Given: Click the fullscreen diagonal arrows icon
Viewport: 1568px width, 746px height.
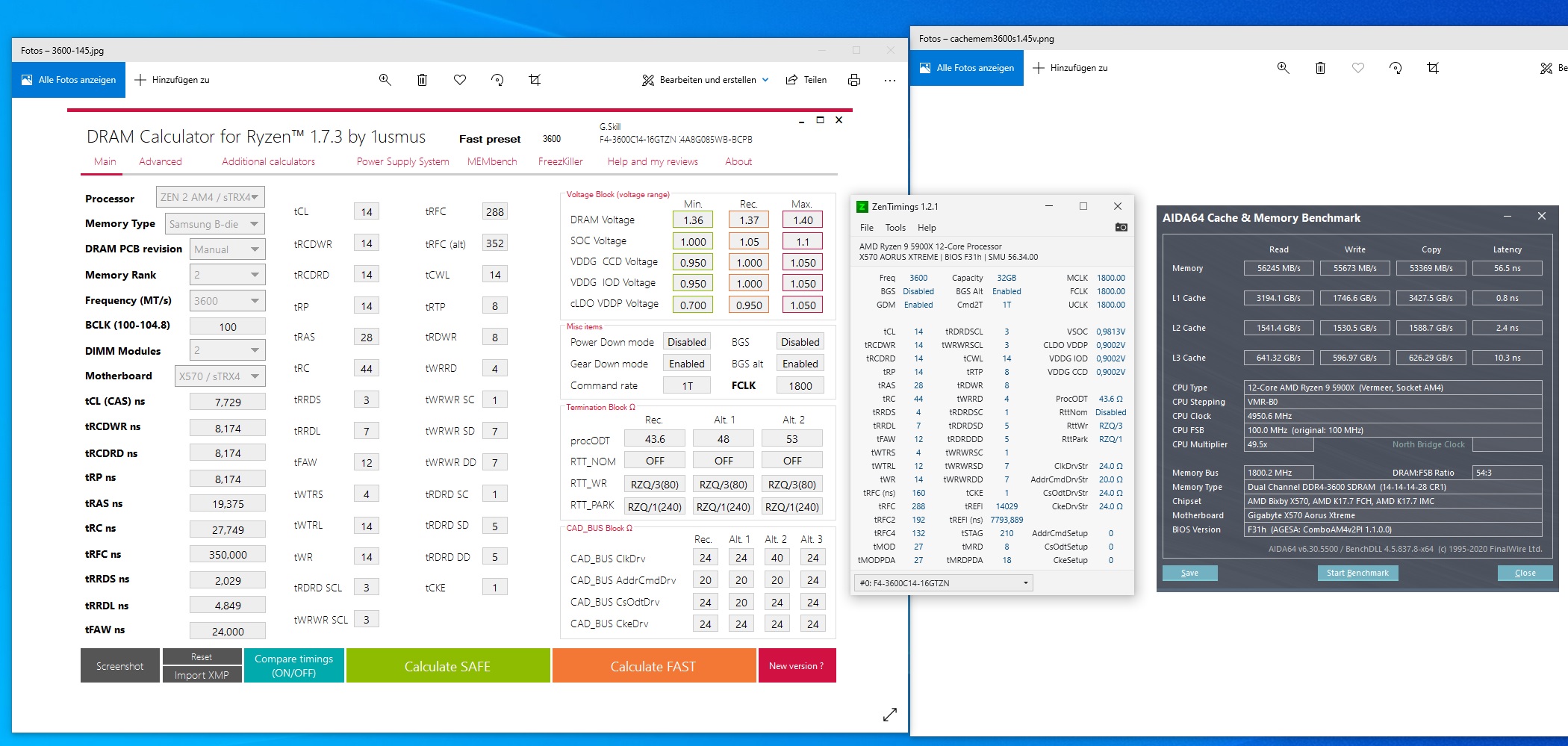Looking at the screenshot, I should (889, 715).
